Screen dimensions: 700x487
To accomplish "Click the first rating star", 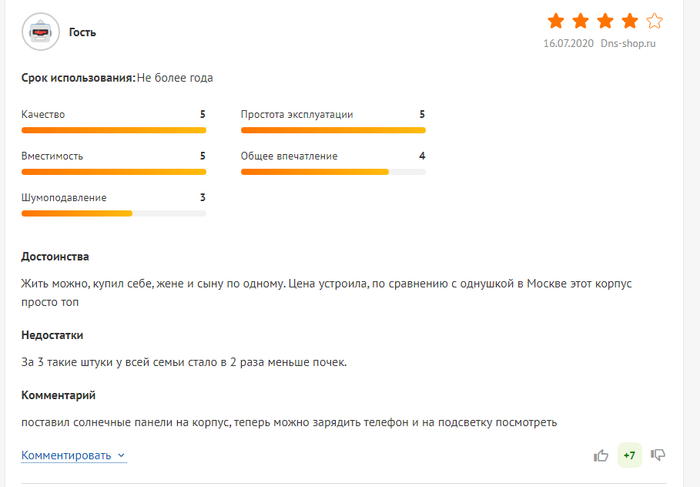I will point(556,21).
